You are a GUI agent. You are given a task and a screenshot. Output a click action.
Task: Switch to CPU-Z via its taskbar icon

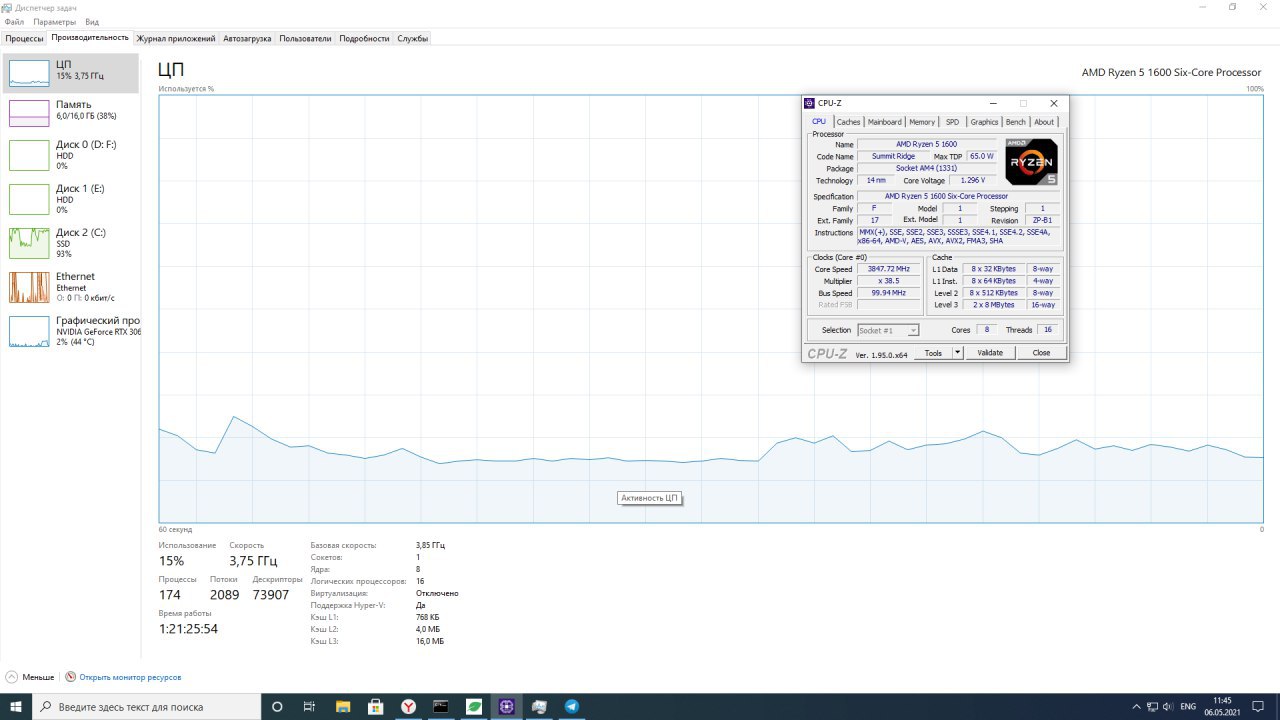click(x=507, y=706)
